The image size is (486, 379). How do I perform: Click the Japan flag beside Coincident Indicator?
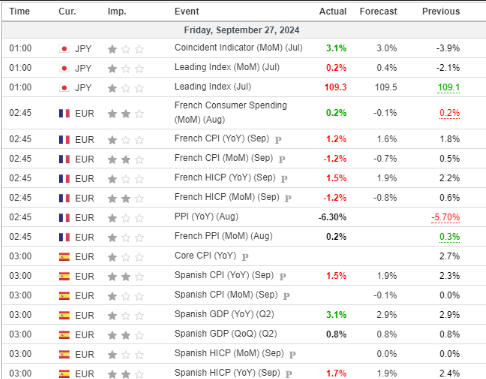[64, 49]
